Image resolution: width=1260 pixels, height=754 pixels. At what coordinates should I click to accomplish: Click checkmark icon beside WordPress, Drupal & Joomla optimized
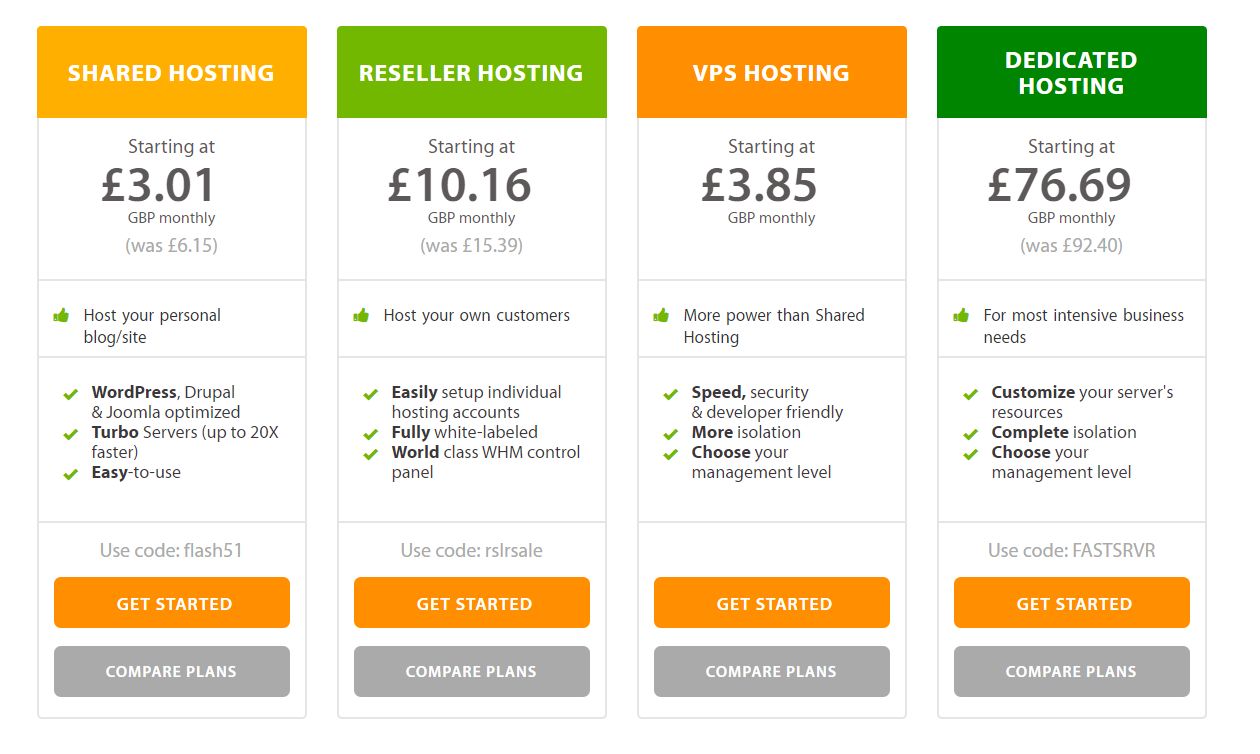click(70, 394)
